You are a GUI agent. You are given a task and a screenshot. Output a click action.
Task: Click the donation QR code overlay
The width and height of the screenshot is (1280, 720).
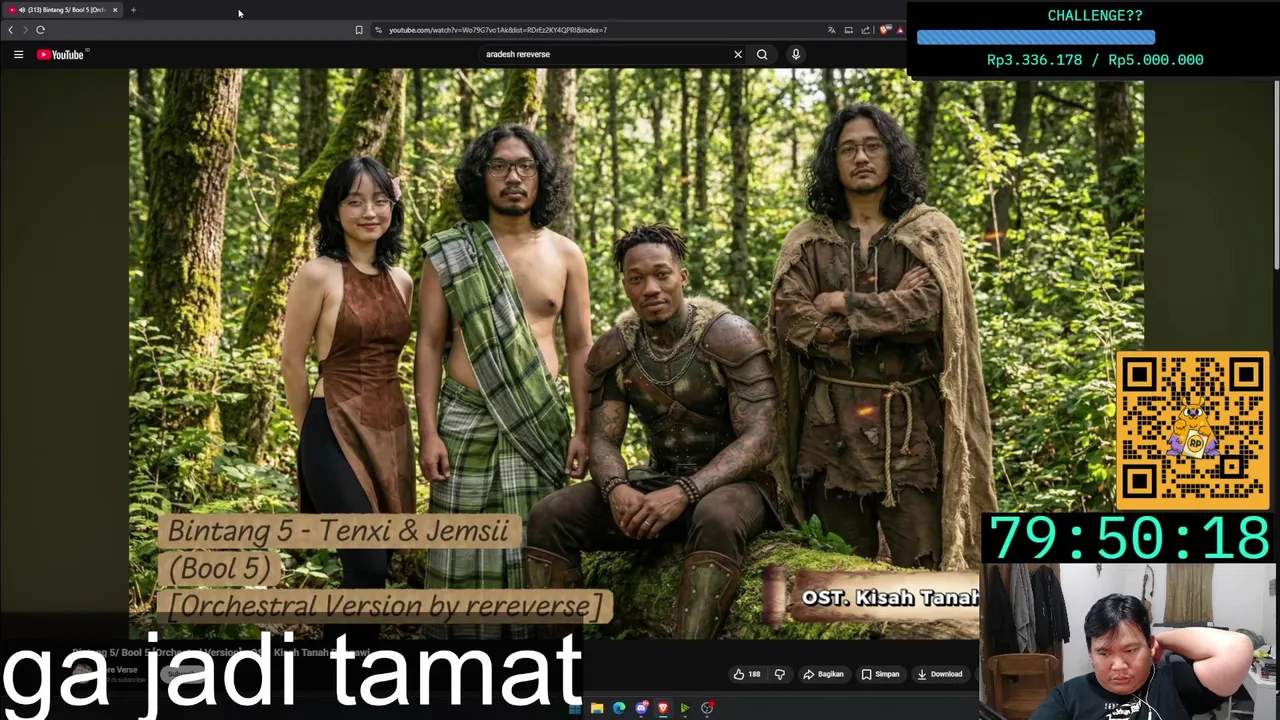click(1192, 430)
